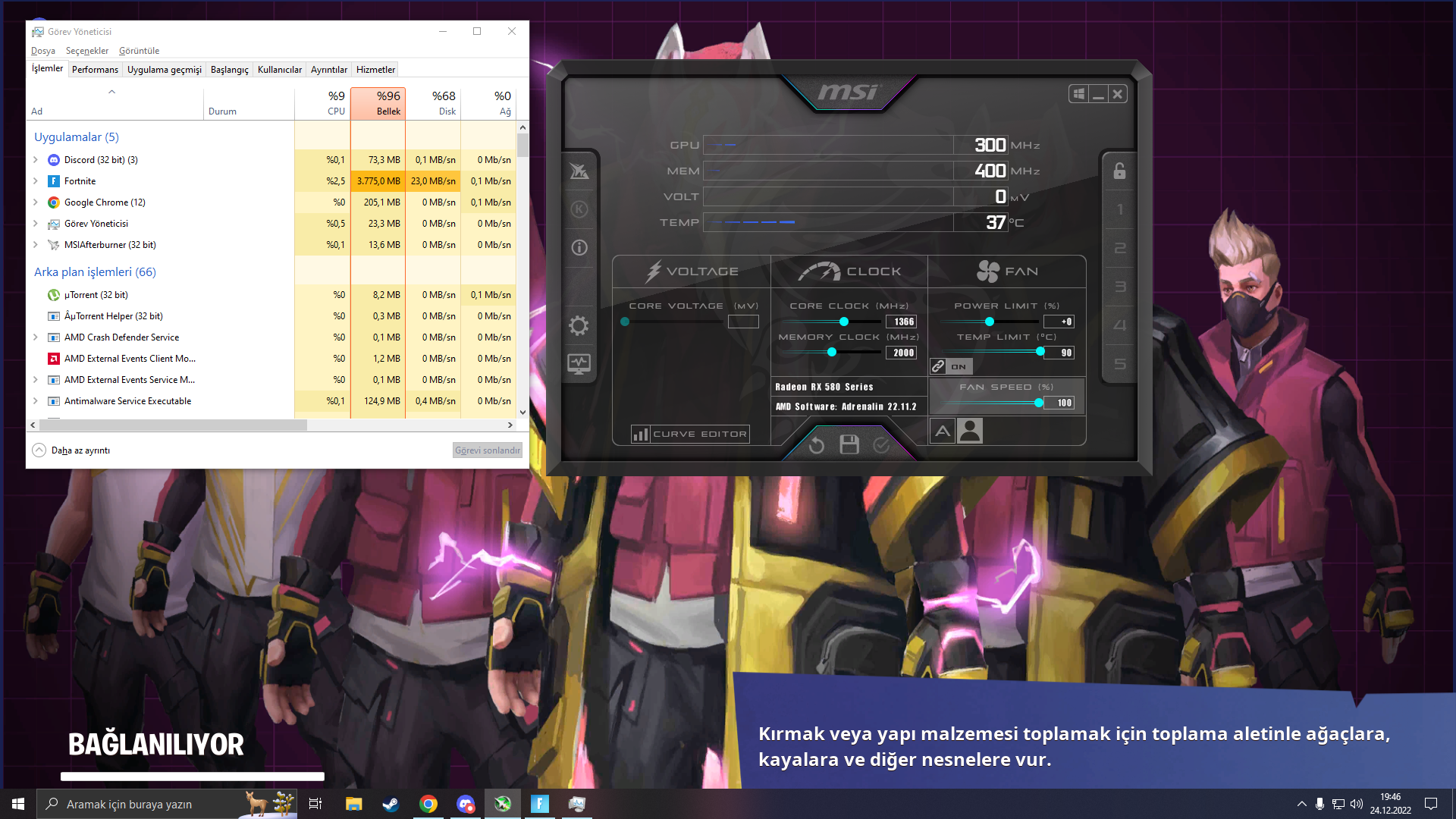Save the current overclock profile
The image size is (1456, 819).
coord(849,444)
